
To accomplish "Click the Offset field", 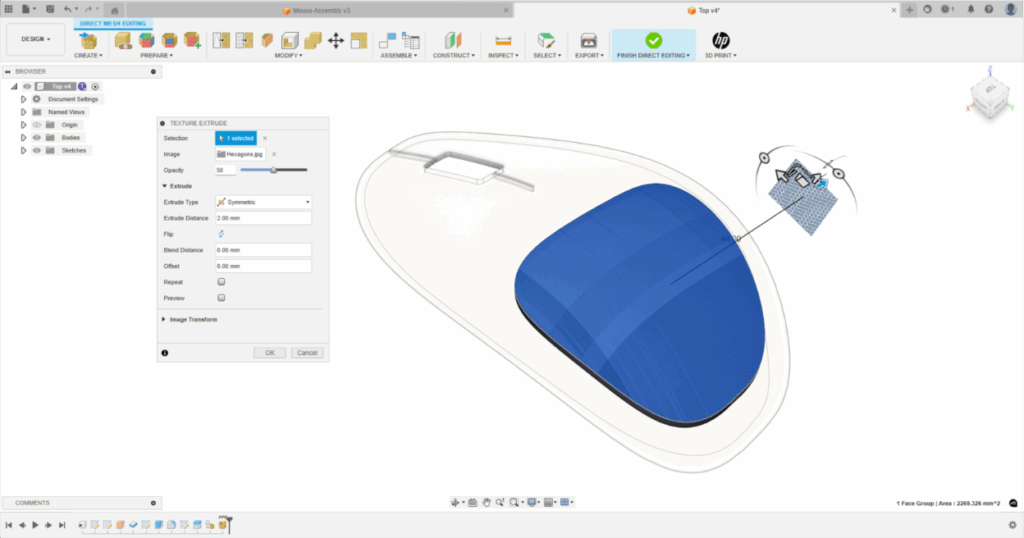I will coord(263,266).
